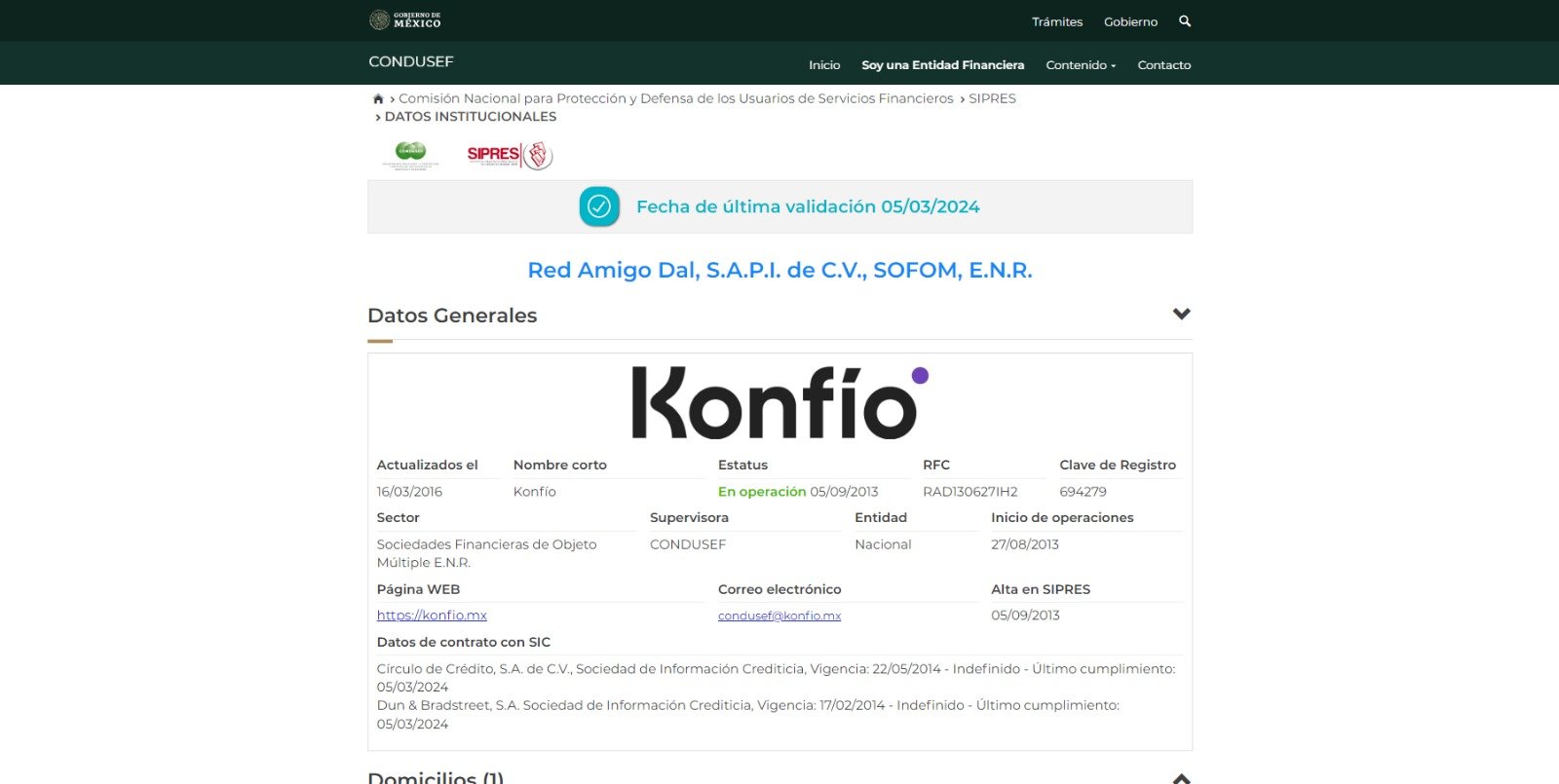Viewport: 1559px width, 784px height.
Task: Click the Dun & Bradstreet contract line
Action: coord(748,714)
